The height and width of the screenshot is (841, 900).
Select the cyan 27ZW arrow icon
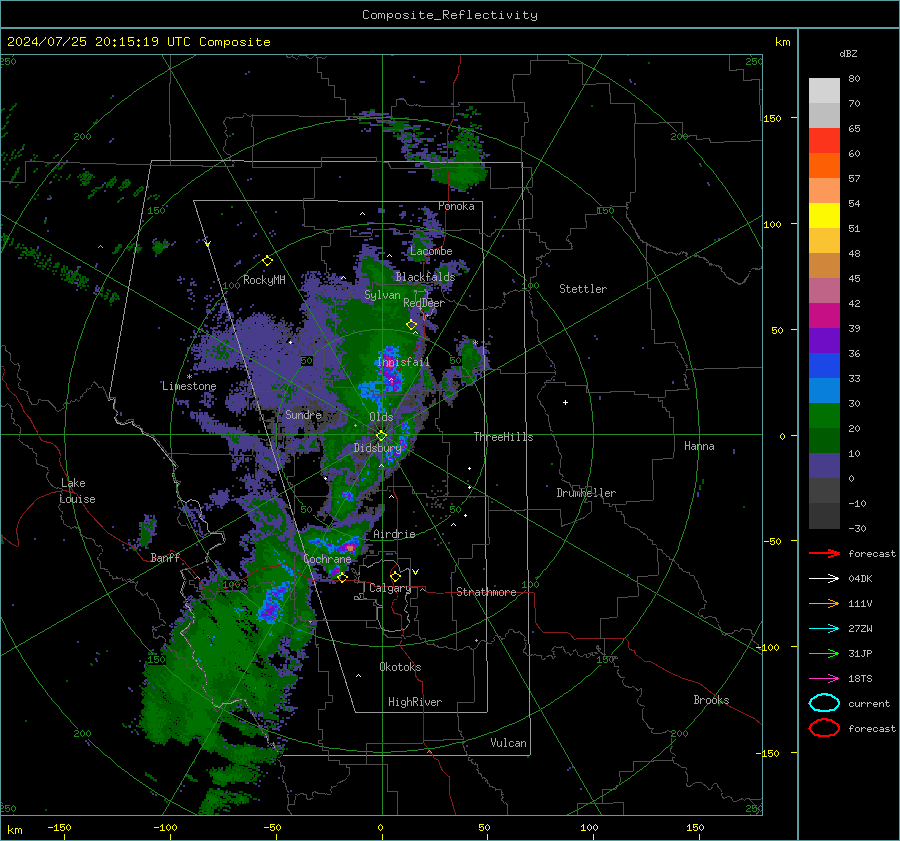[824, 629]
